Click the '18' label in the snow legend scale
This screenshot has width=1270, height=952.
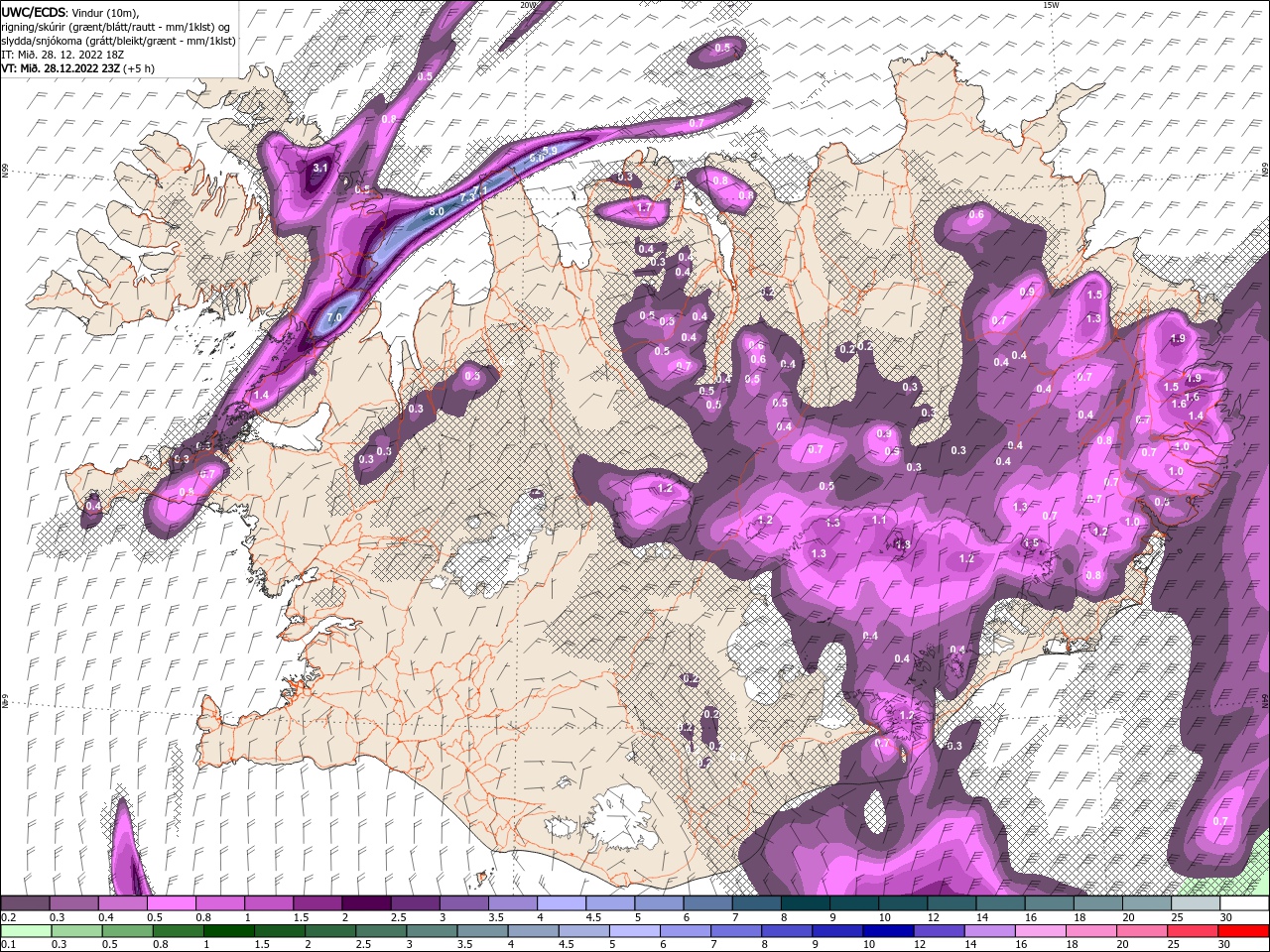point(1079,917)
